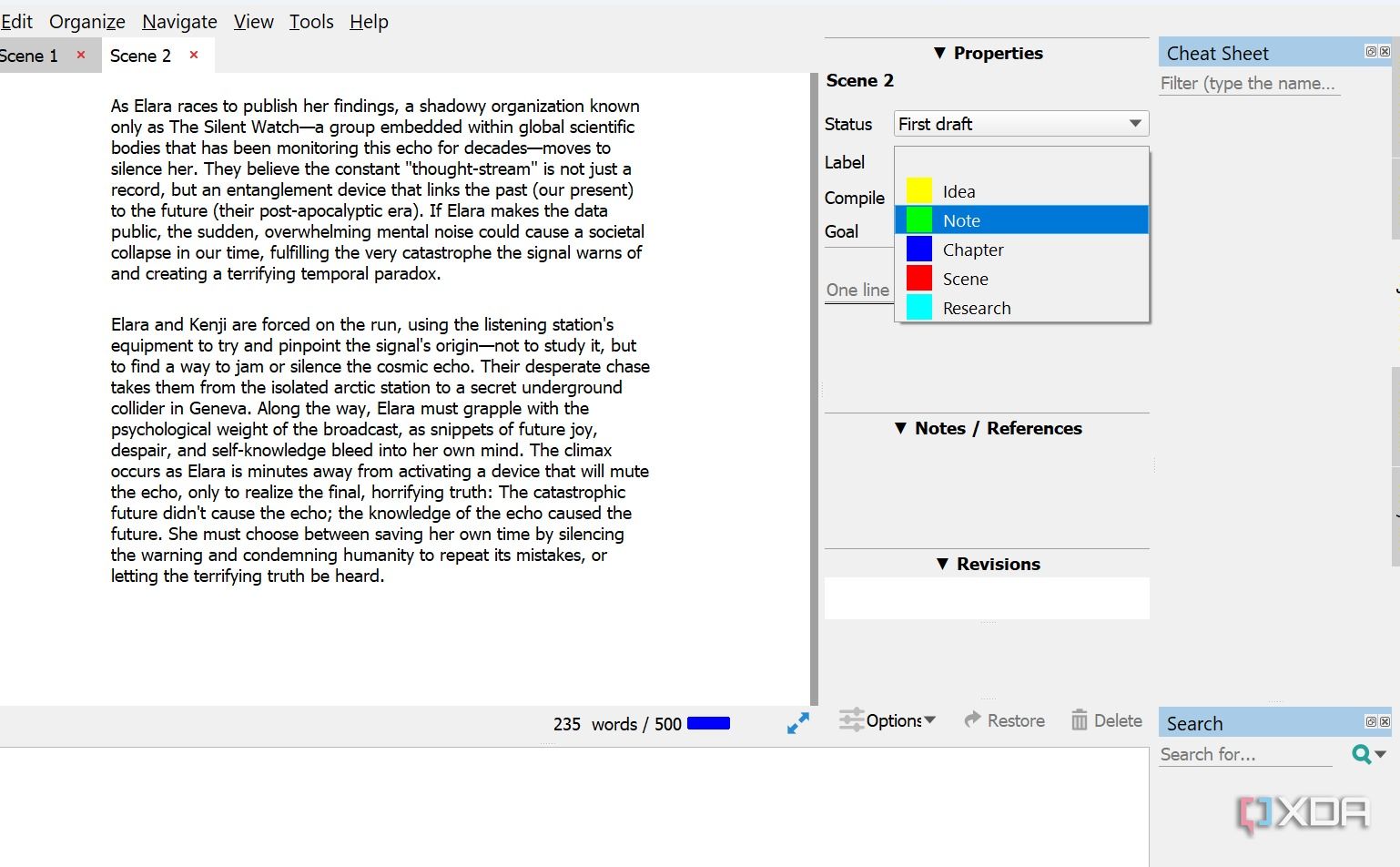Pick the red Scene label swatch
This screenshot has width=1400, height=867.
[x=919, y=279]
